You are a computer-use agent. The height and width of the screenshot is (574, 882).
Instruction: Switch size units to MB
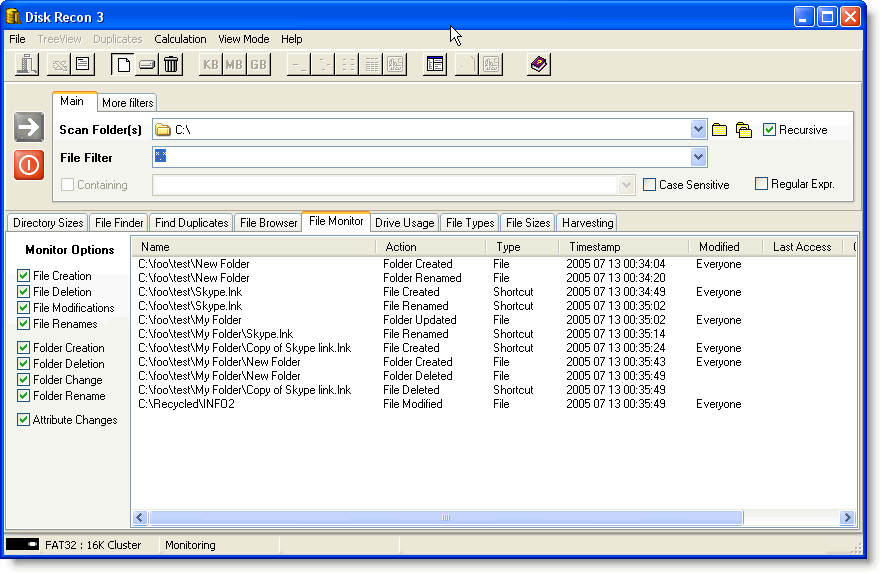click(234, 64)
